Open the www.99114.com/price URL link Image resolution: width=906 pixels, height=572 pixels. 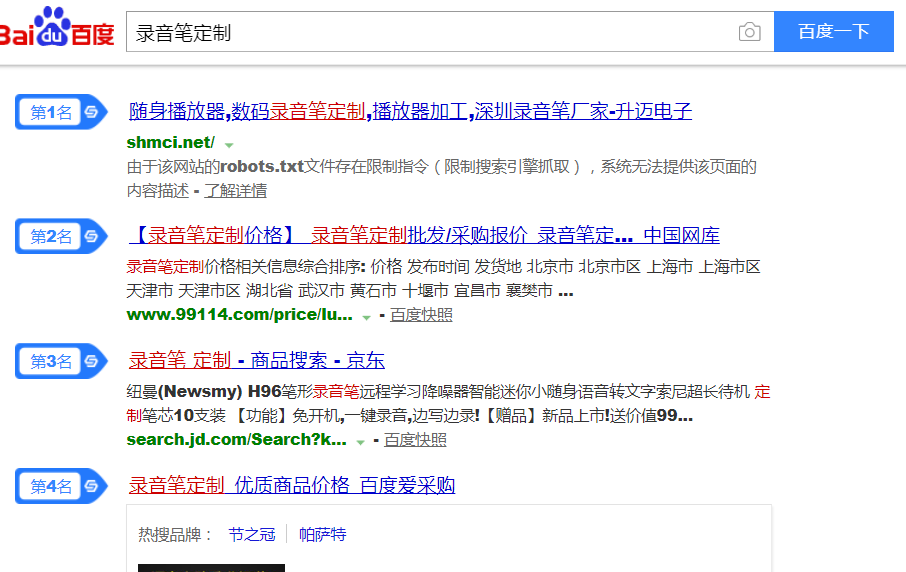pos(239,314)
